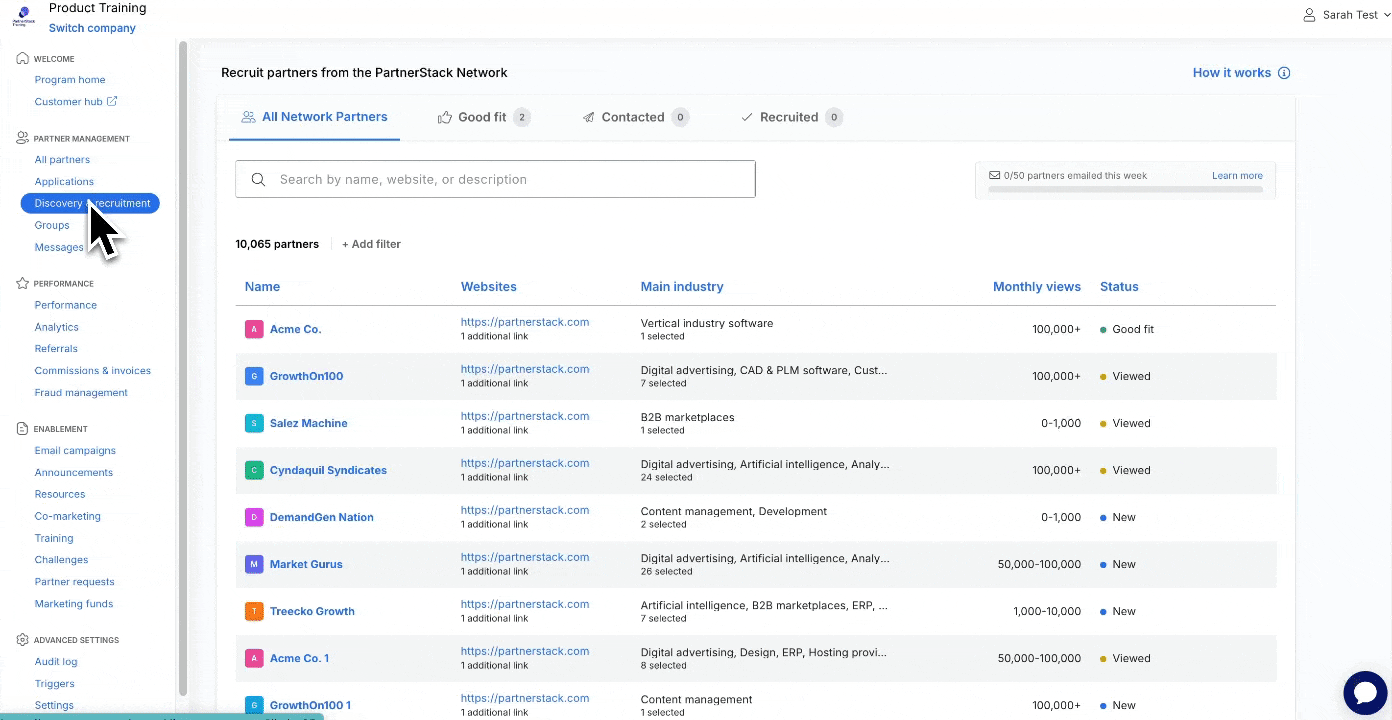Open Marketing funds in sidebar
Image resolution: width=1392 pixels, height=720 pixels.
click(74, 604)
